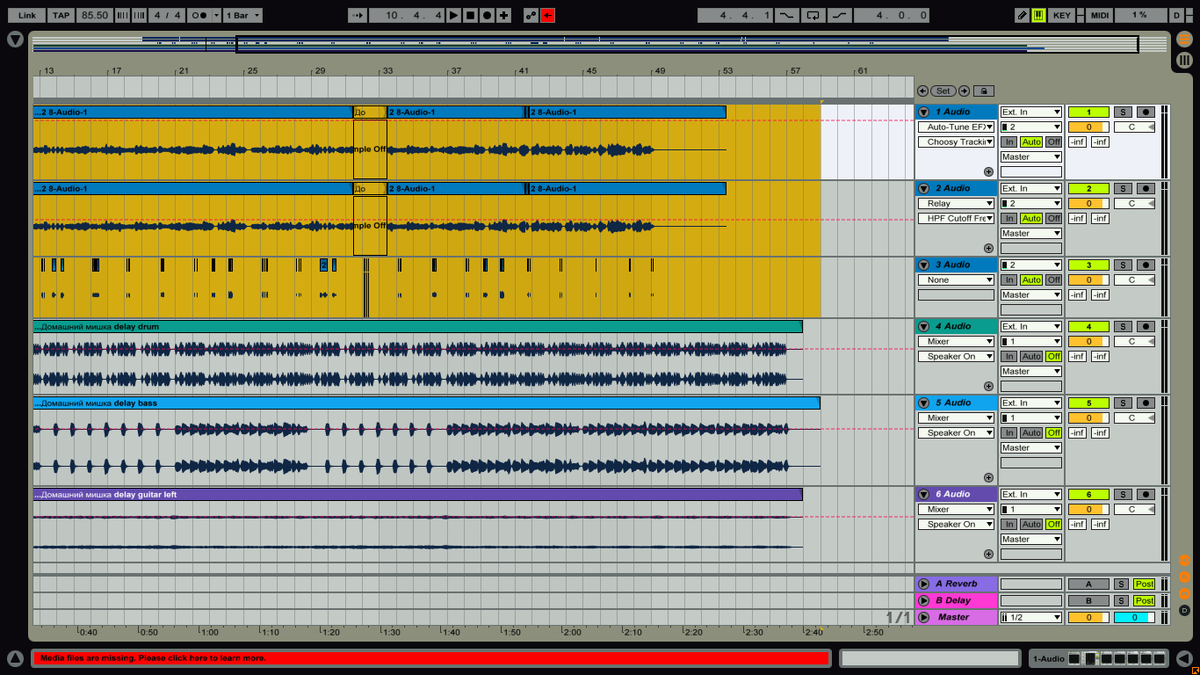Image resolution: width=1200 pixels, height=675 pixels.
Task: Open HPF Cutoff Freq control dropdown
Action: 957,218
